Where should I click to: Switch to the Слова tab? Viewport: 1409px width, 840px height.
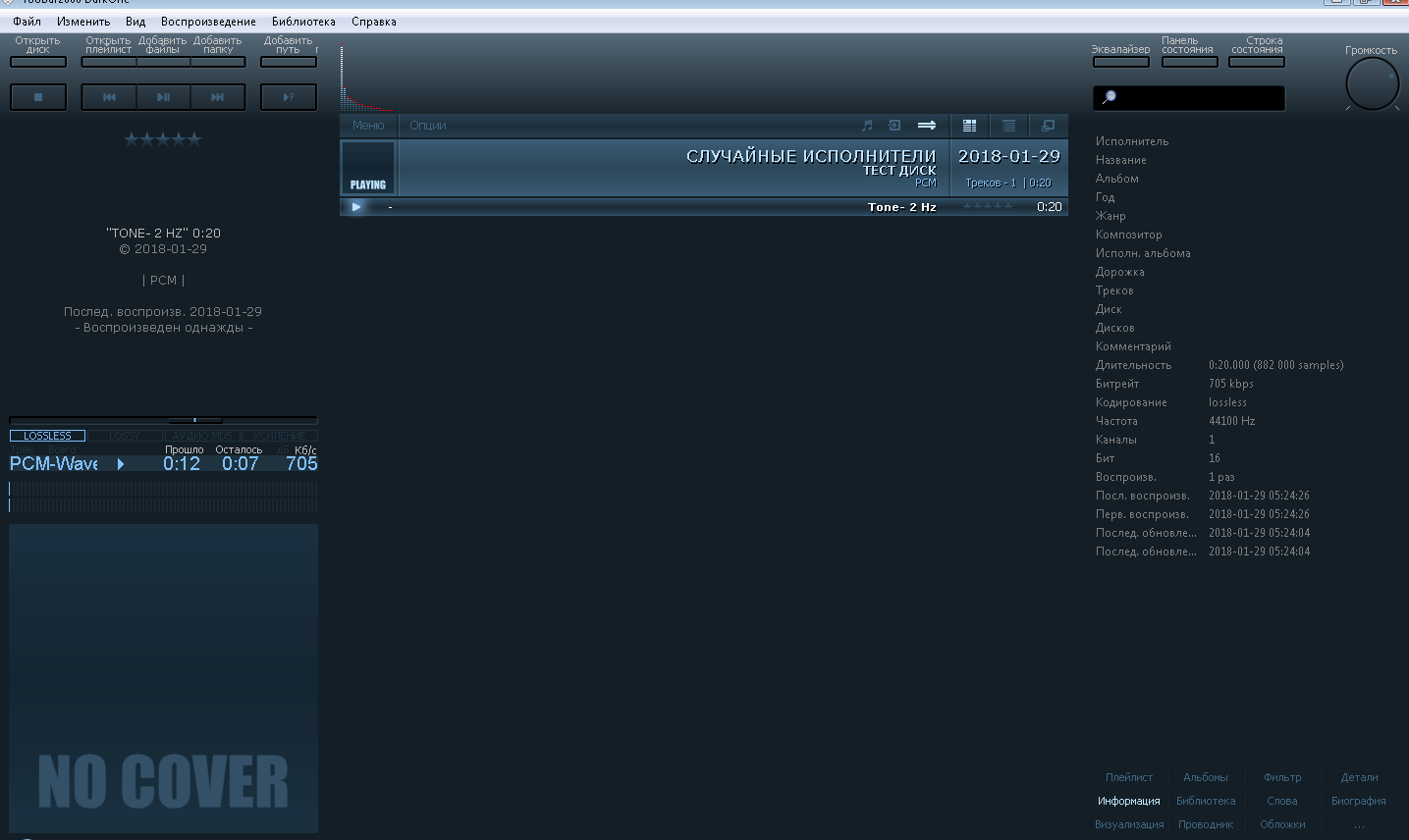1282,801
